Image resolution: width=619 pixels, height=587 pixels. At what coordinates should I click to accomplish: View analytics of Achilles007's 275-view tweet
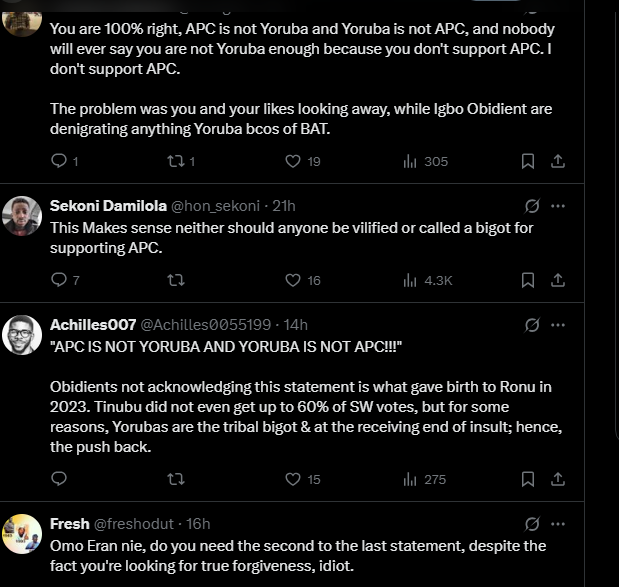424,479
